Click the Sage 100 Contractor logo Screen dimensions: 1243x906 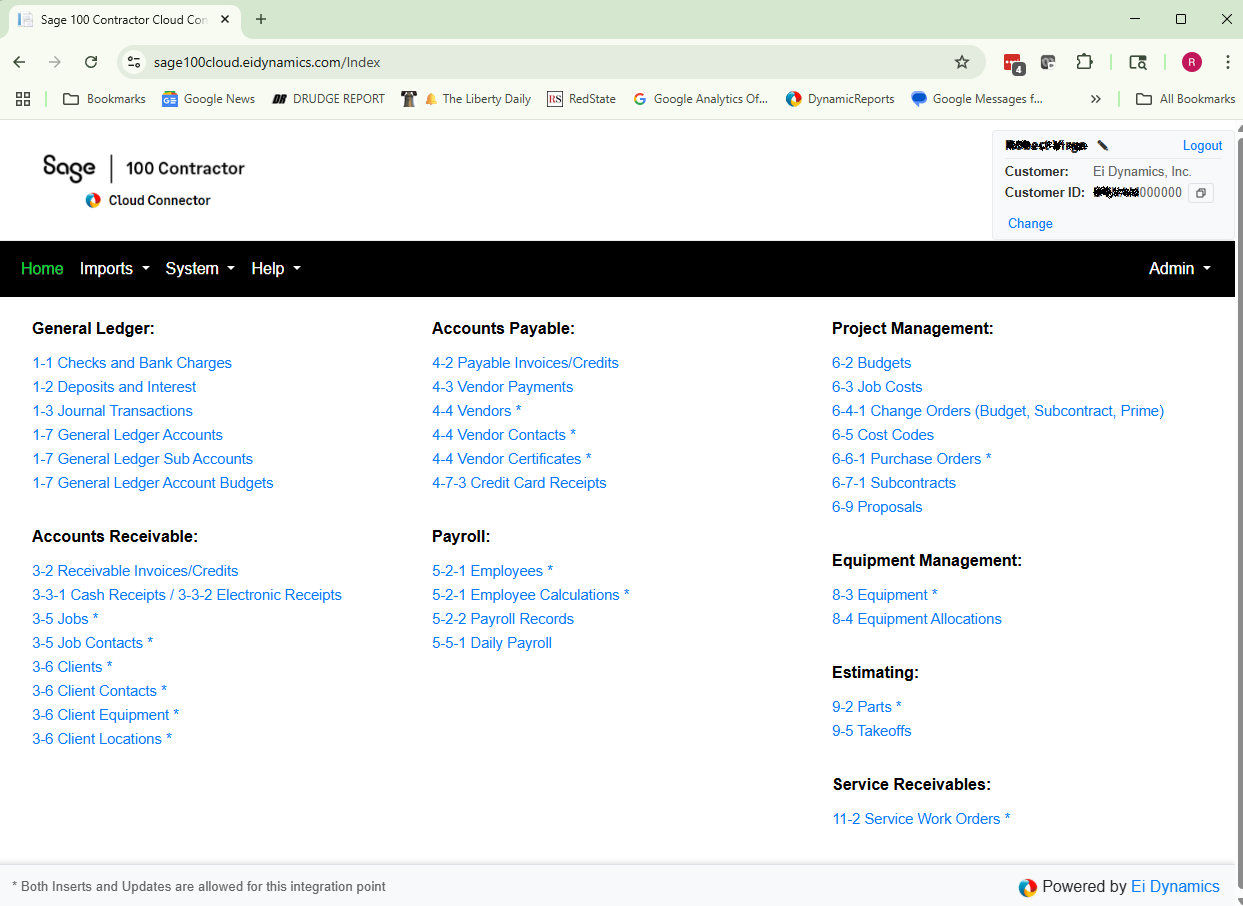143,168
